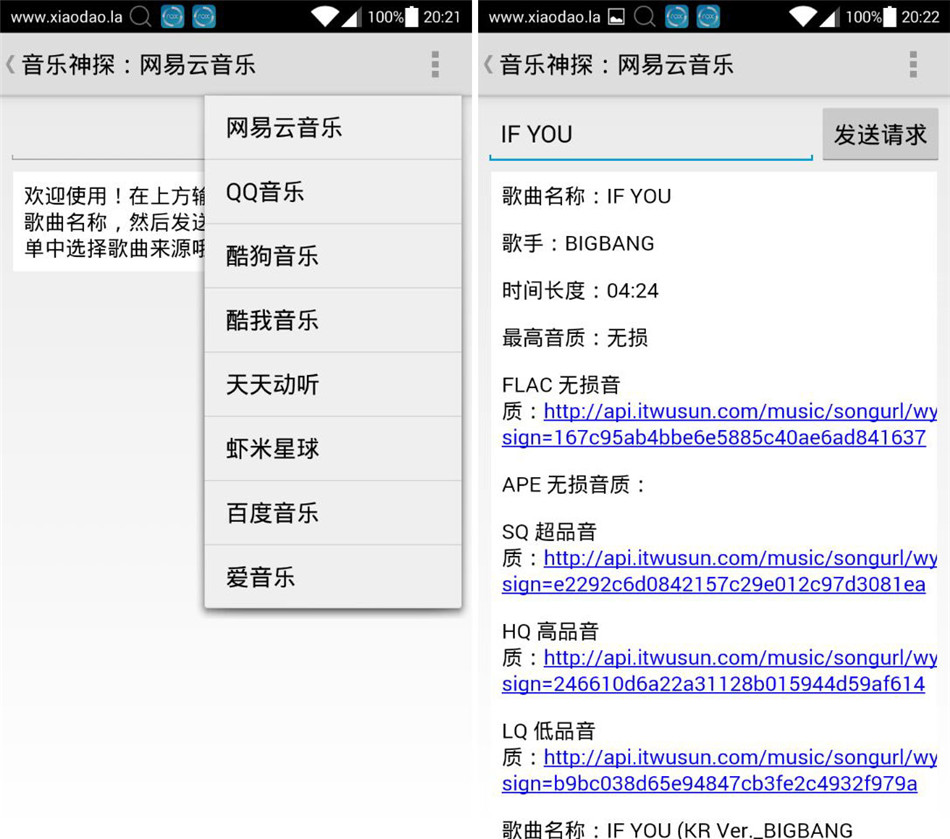Tap the IF YOU (KR Ver._BIGBANG result line

[x=677, y=829]
